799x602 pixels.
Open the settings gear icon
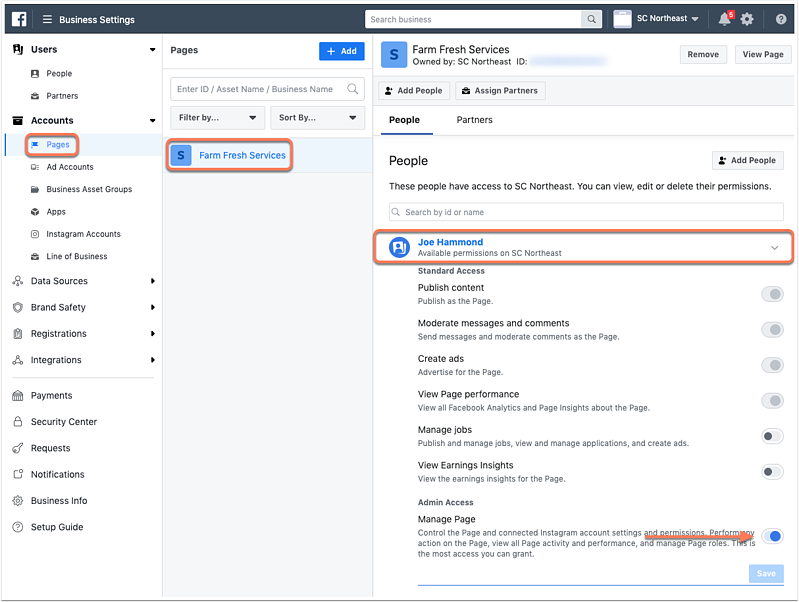pyautogui.click(x=747, y=19)
